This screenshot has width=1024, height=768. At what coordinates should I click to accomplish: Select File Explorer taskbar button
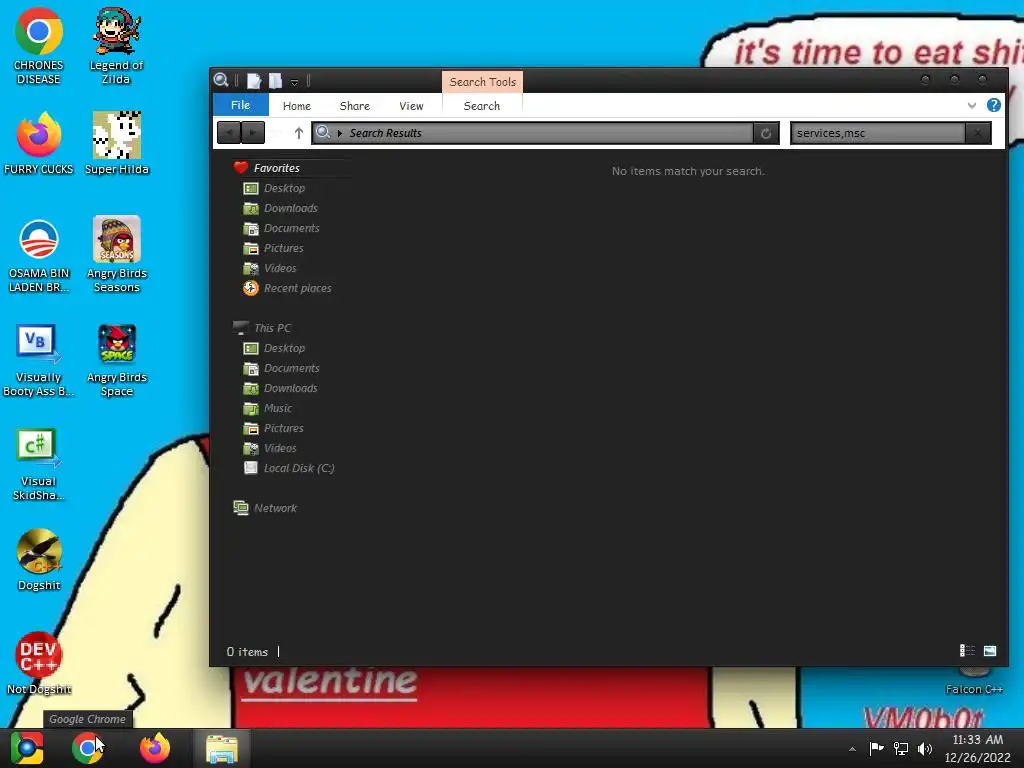(222, 748)
